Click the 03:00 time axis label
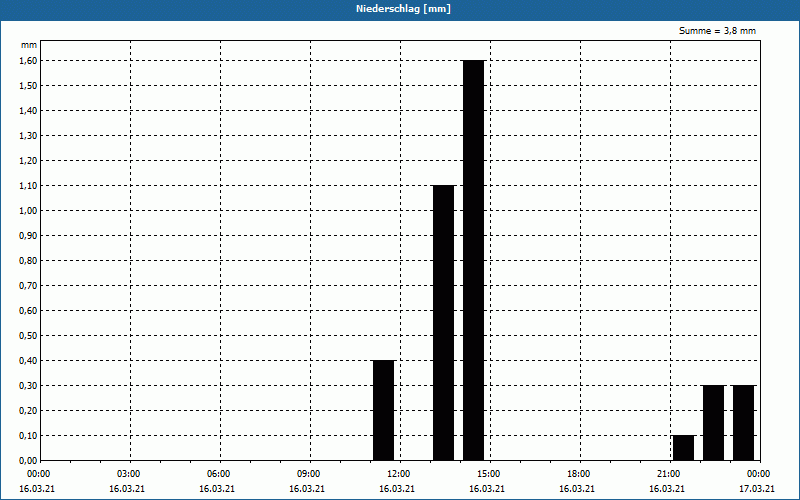 130,474
